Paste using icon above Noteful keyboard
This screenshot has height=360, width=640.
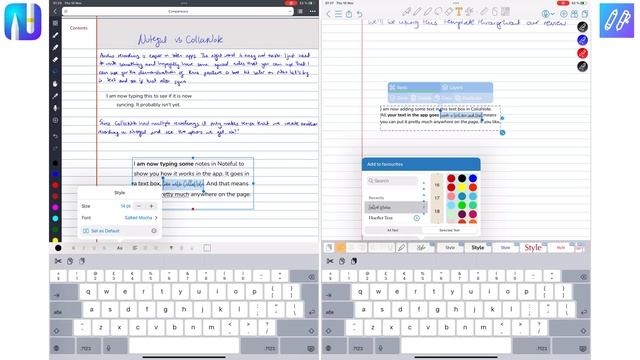click(82, 261)
